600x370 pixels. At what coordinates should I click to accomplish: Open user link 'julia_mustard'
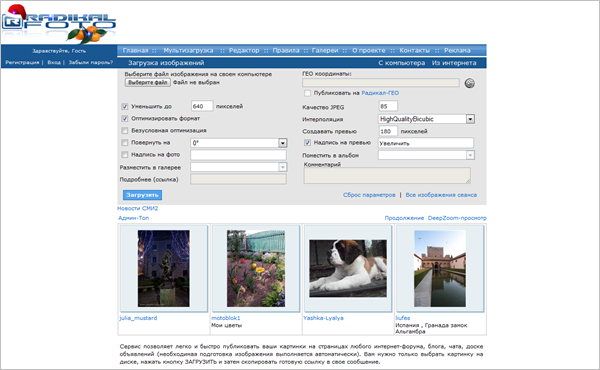pos(138,318)
